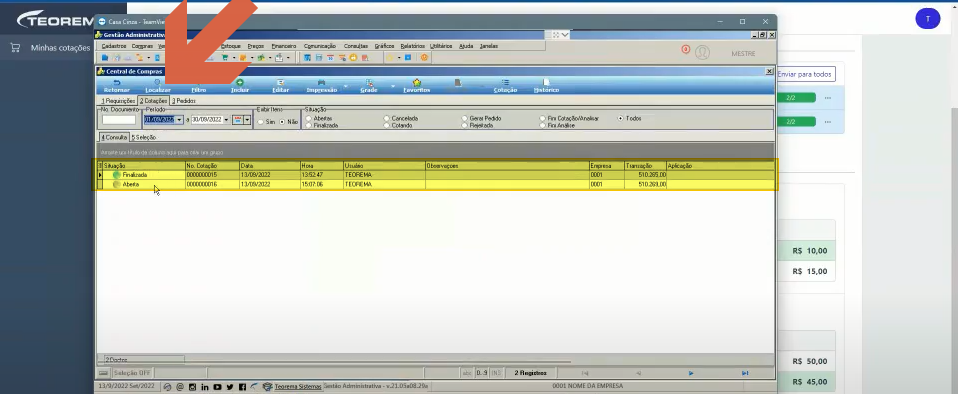The height and width of the screenshot is (394, 958).
Task: Click the Localizar search tool
Action: [x=158, y=86]
